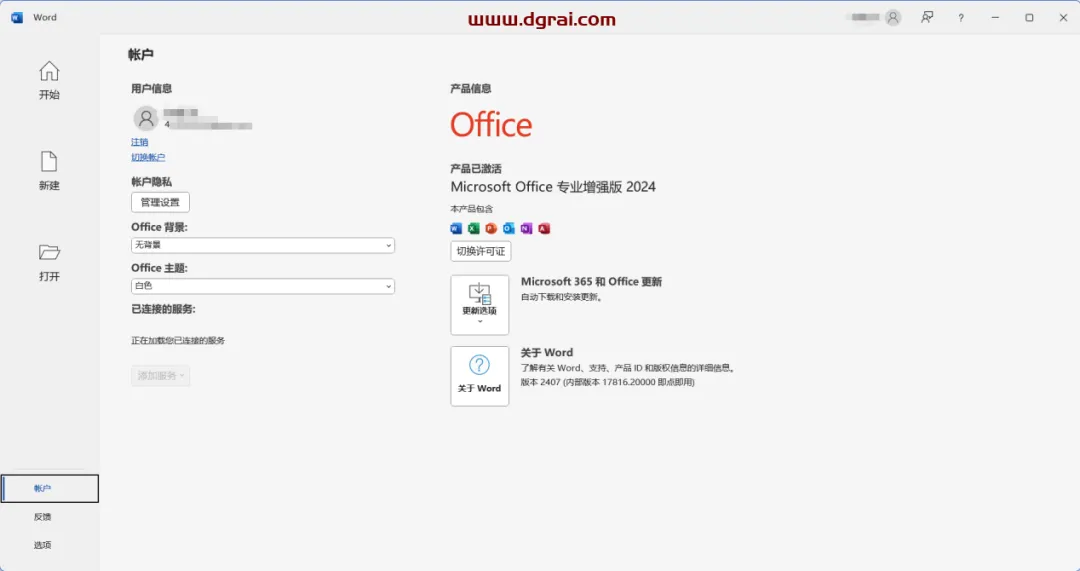Click the 帐户隐私 heading
Image resolution: width=1080 pixels, height=571 pixels.
click(x=152, y=182)
